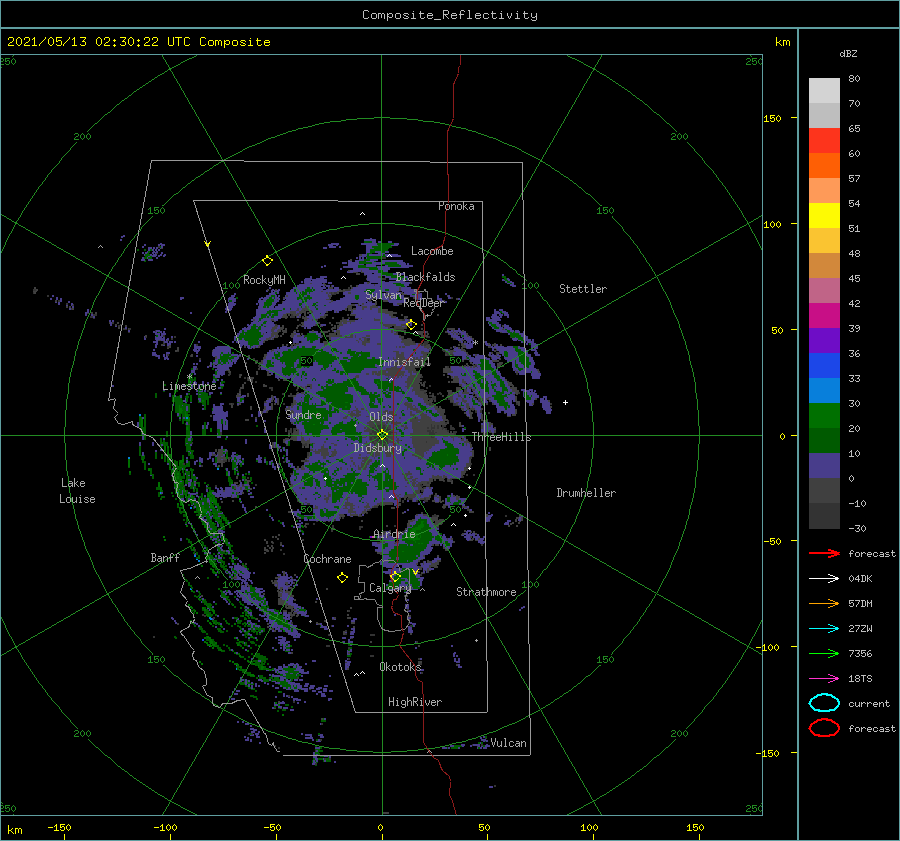Viewport: 900px width, 841px height.
Task: Select the cyan 'current' ellipse legend icon
Action: 824,703
